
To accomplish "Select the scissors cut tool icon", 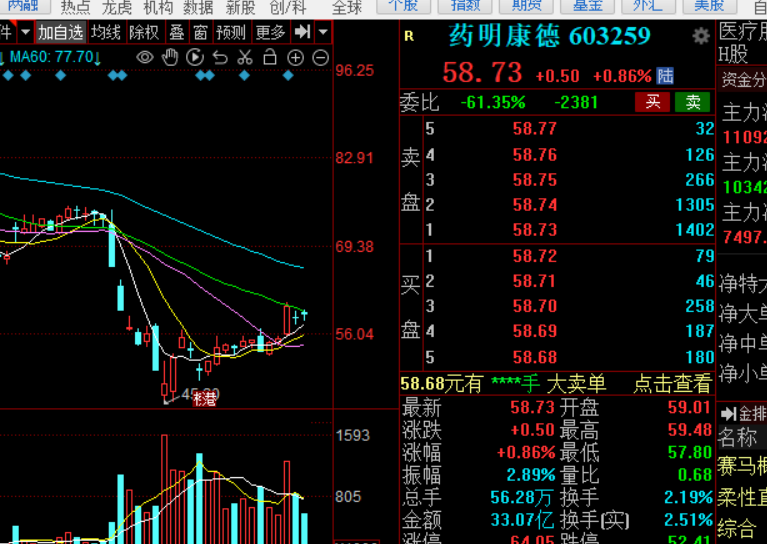I will 245,58.
